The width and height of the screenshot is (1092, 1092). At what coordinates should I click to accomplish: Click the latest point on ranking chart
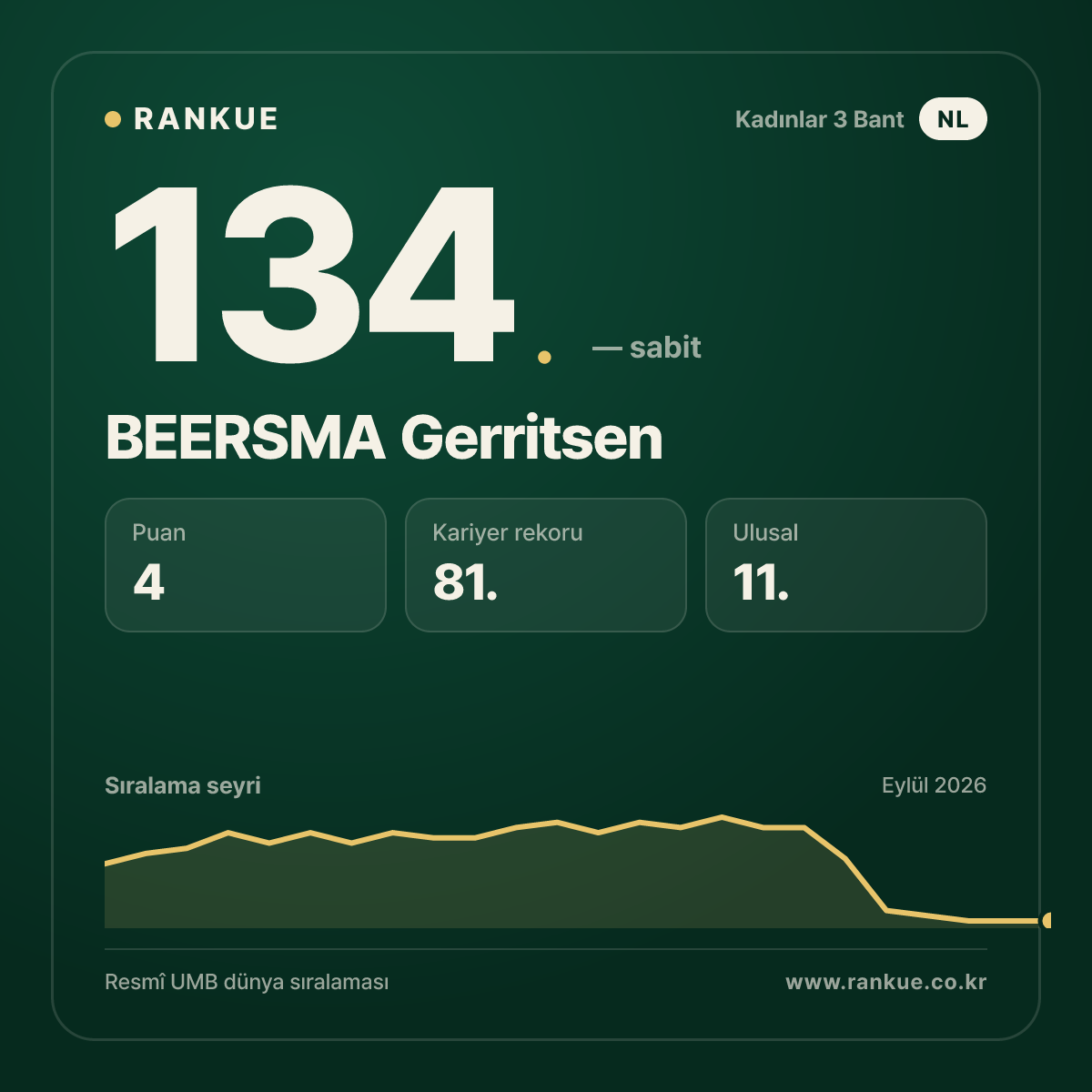pyautogui.click(x=1047, y=921)
